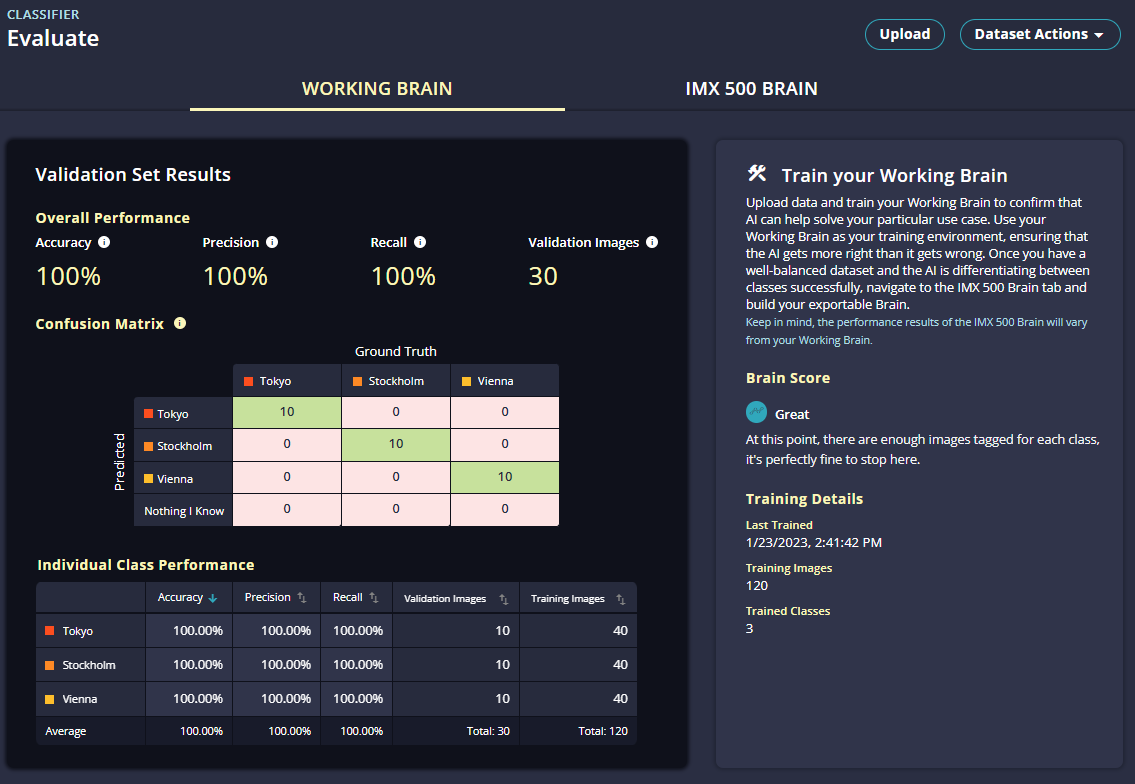This screenshot has height=784, width=1135.
Task: Switch to the IMX 500 Brain tab
Action: pos(751,88)
